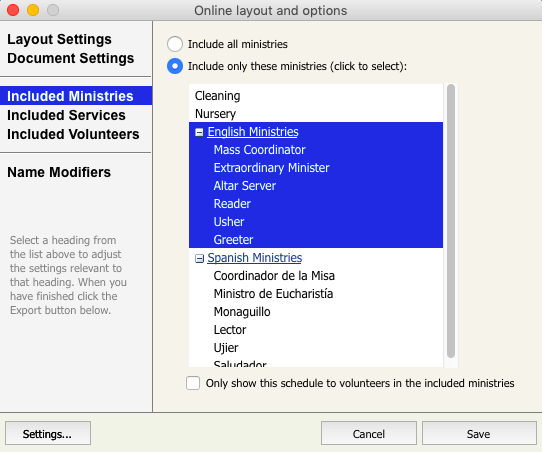This screenshot has width=542, height=452.
Task: Save the layout options
Action: point(479,433)
